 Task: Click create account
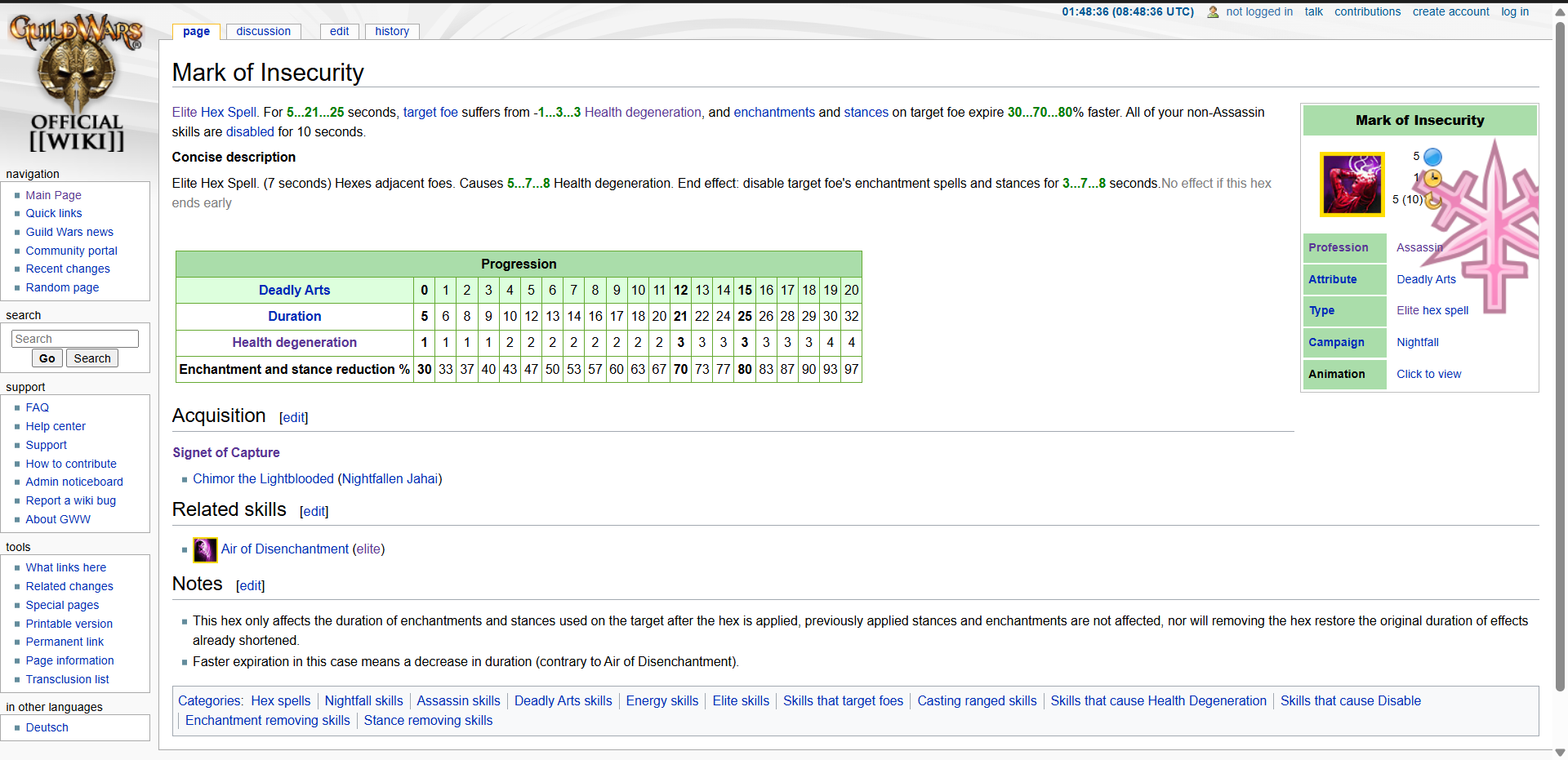(x=1450, y=11)
